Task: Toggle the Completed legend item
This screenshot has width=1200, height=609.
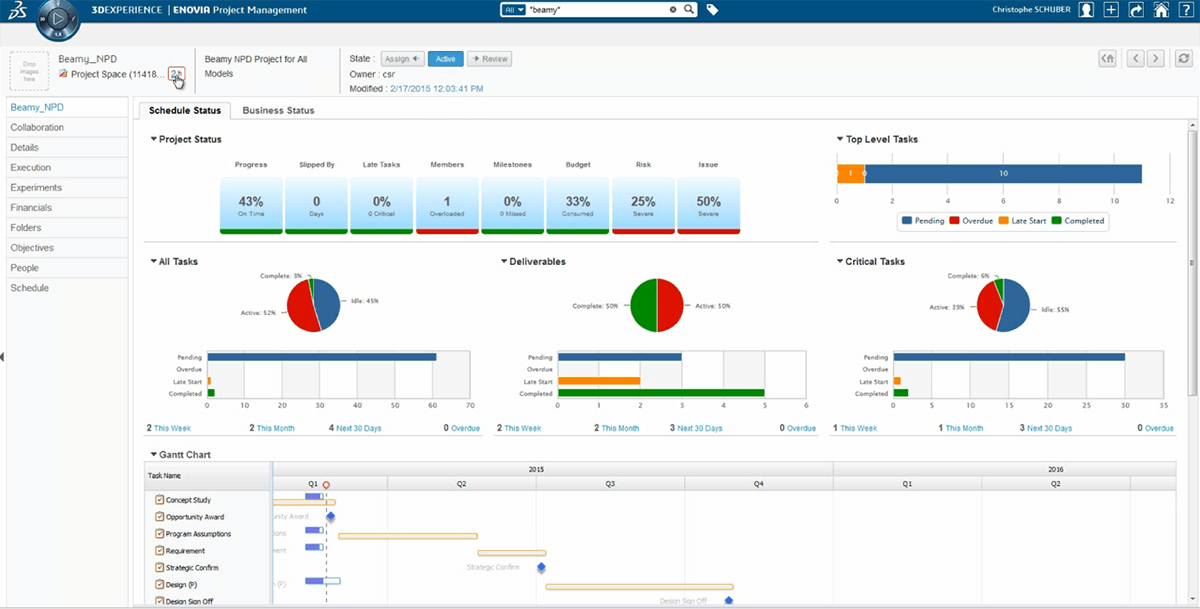Action: point(1078,221)
